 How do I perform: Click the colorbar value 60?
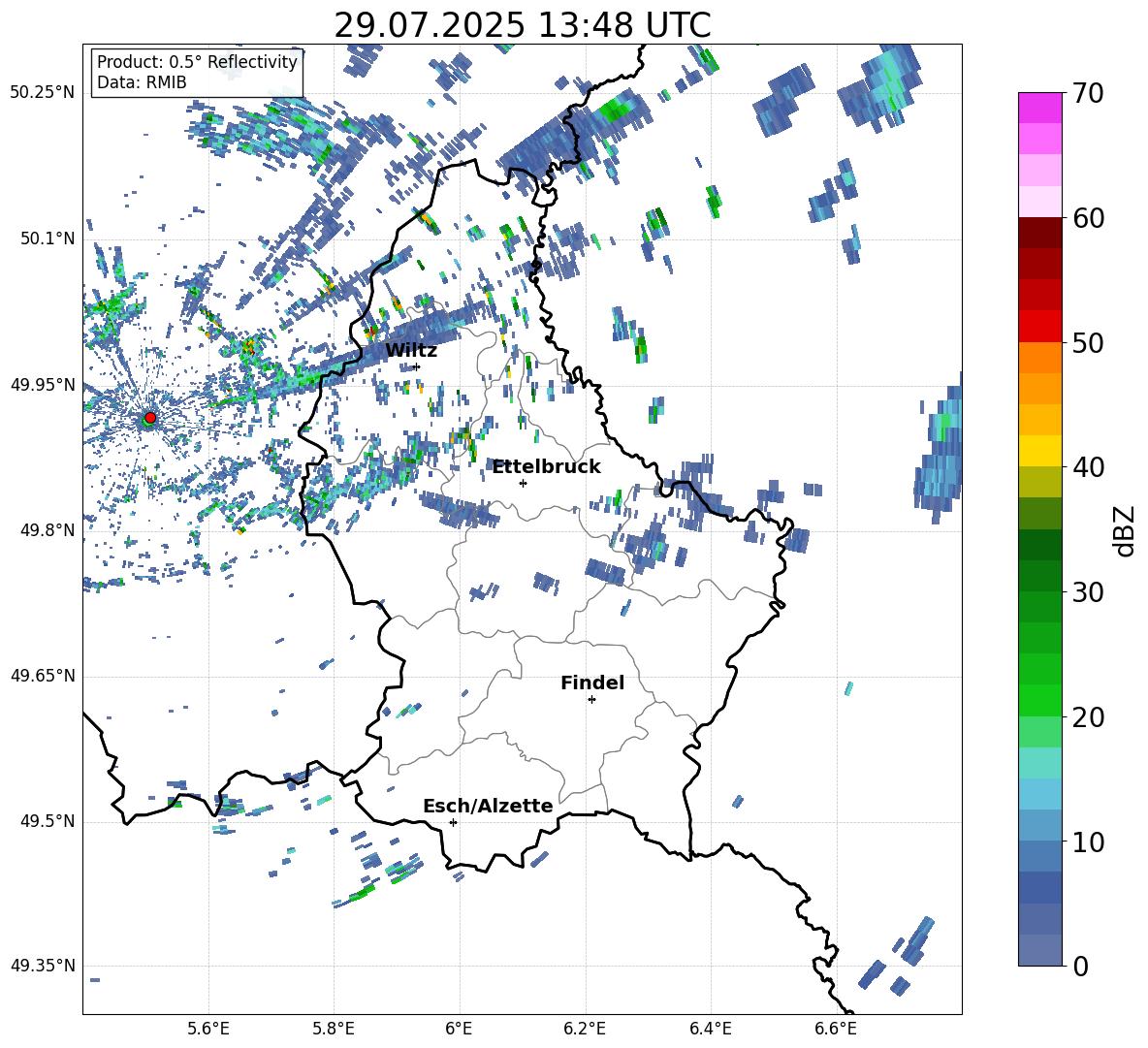click(x=1088, y=217)
